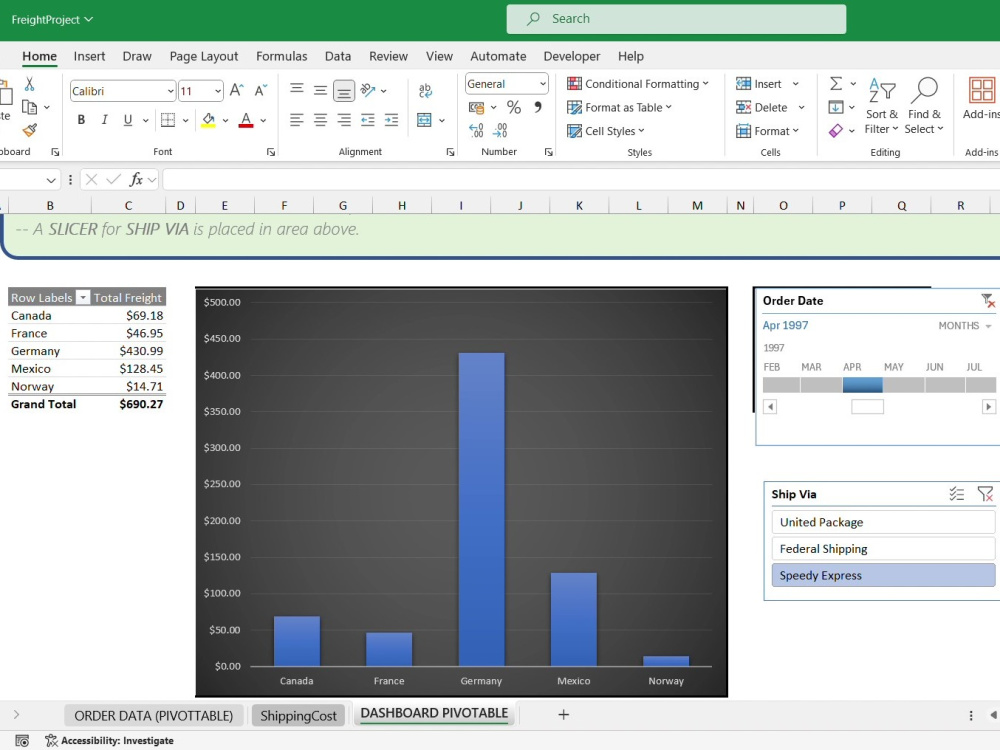The image size is (1000, 750).
Task: Toggle Bold formatting in Font group
Action: 81,119
